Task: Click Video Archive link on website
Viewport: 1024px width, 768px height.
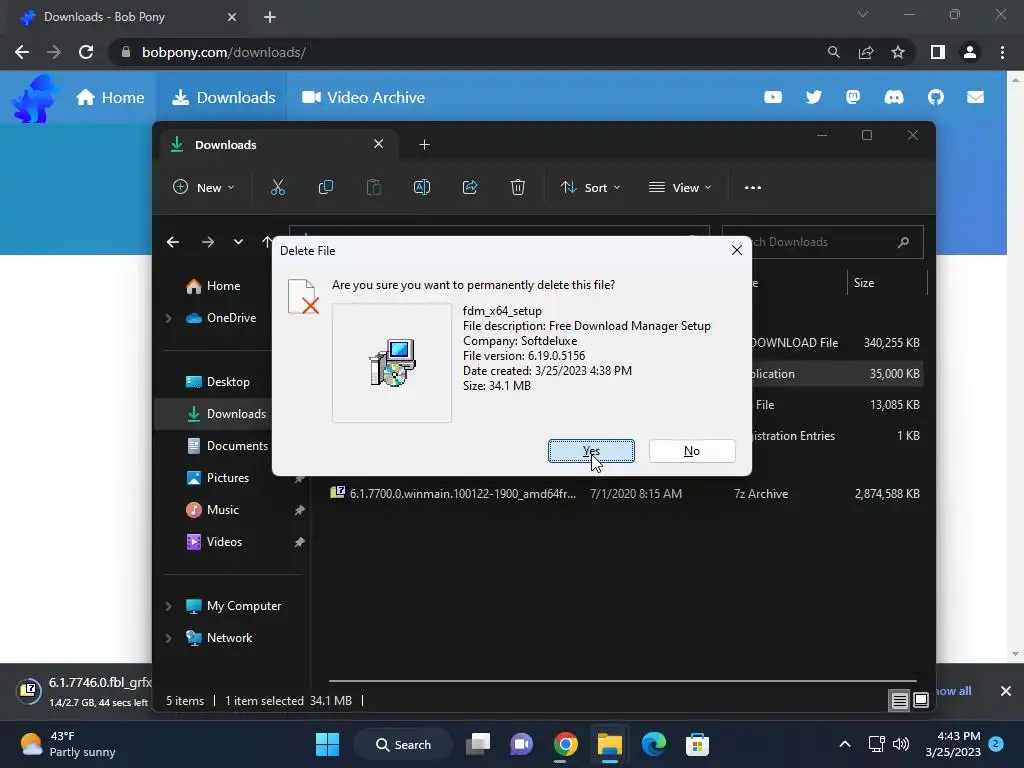Action: [x=363, y=97]
